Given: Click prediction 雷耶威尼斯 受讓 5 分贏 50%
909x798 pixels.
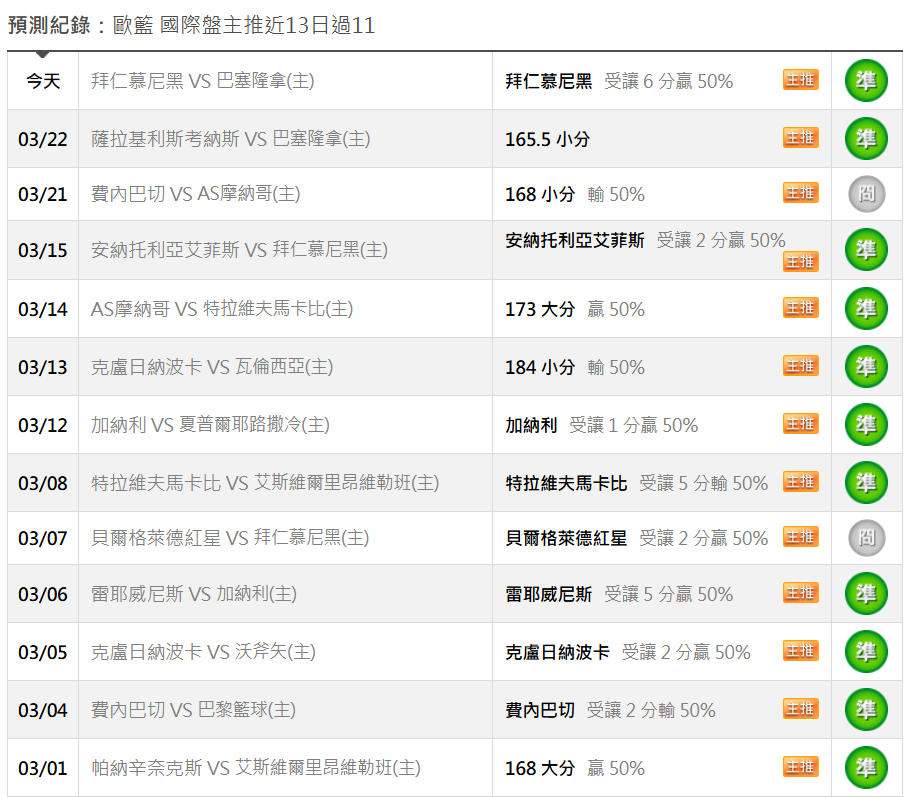Looking at the screenshot, I should pyautogui.click(x=619, y=594).
